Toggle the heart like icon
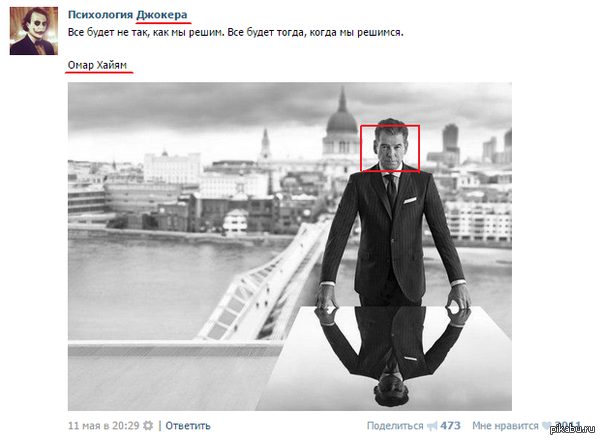Viewport: 600px width, 440px height. [x=548, y=426]
